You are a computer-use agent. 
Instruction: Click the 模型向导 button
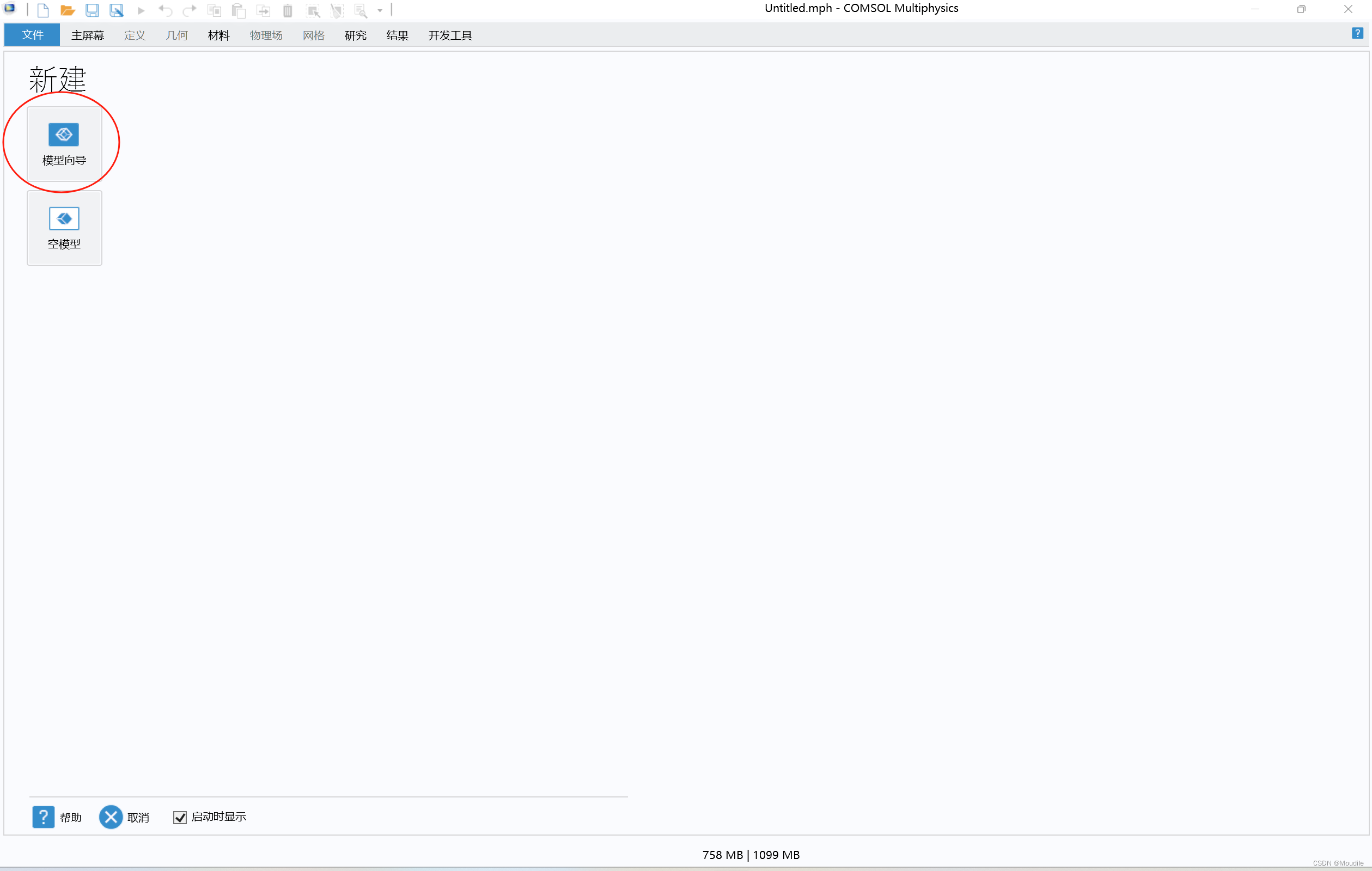[64, 144]
